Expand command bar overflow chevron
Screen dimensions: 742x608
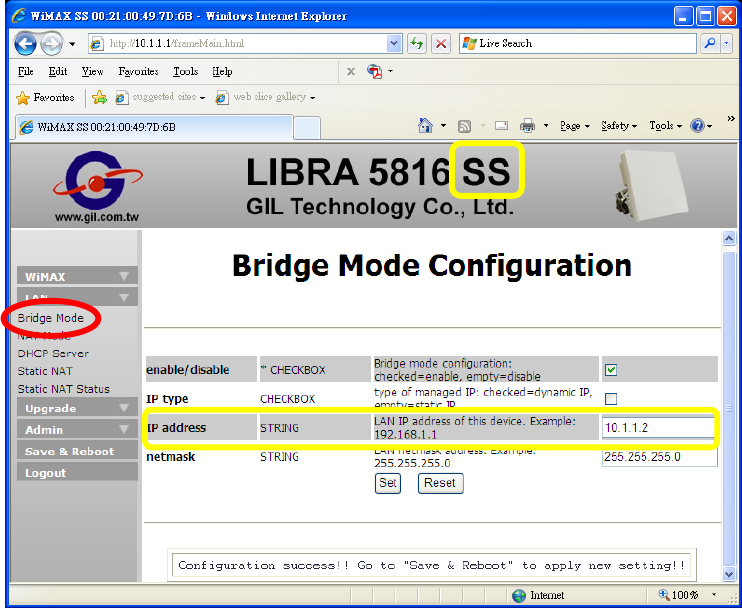click(731, 118)
